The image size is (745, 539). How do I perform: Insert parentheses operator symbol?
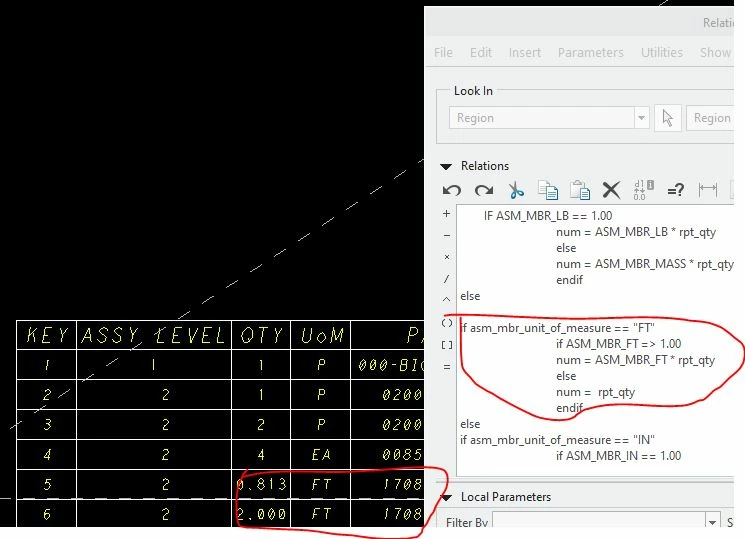click(447, 323)
